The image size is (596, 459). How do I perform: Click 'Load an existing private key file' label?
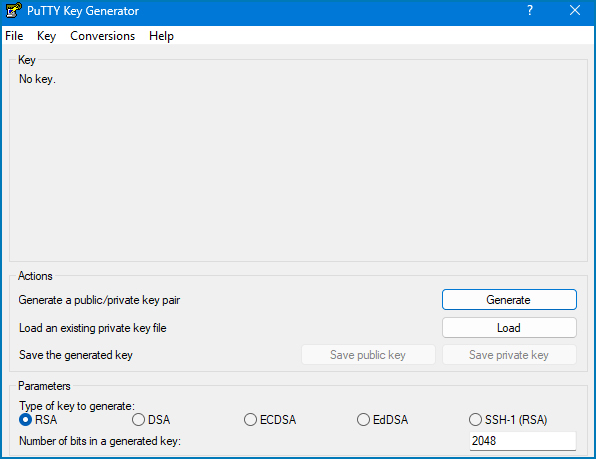pos(93,328)
